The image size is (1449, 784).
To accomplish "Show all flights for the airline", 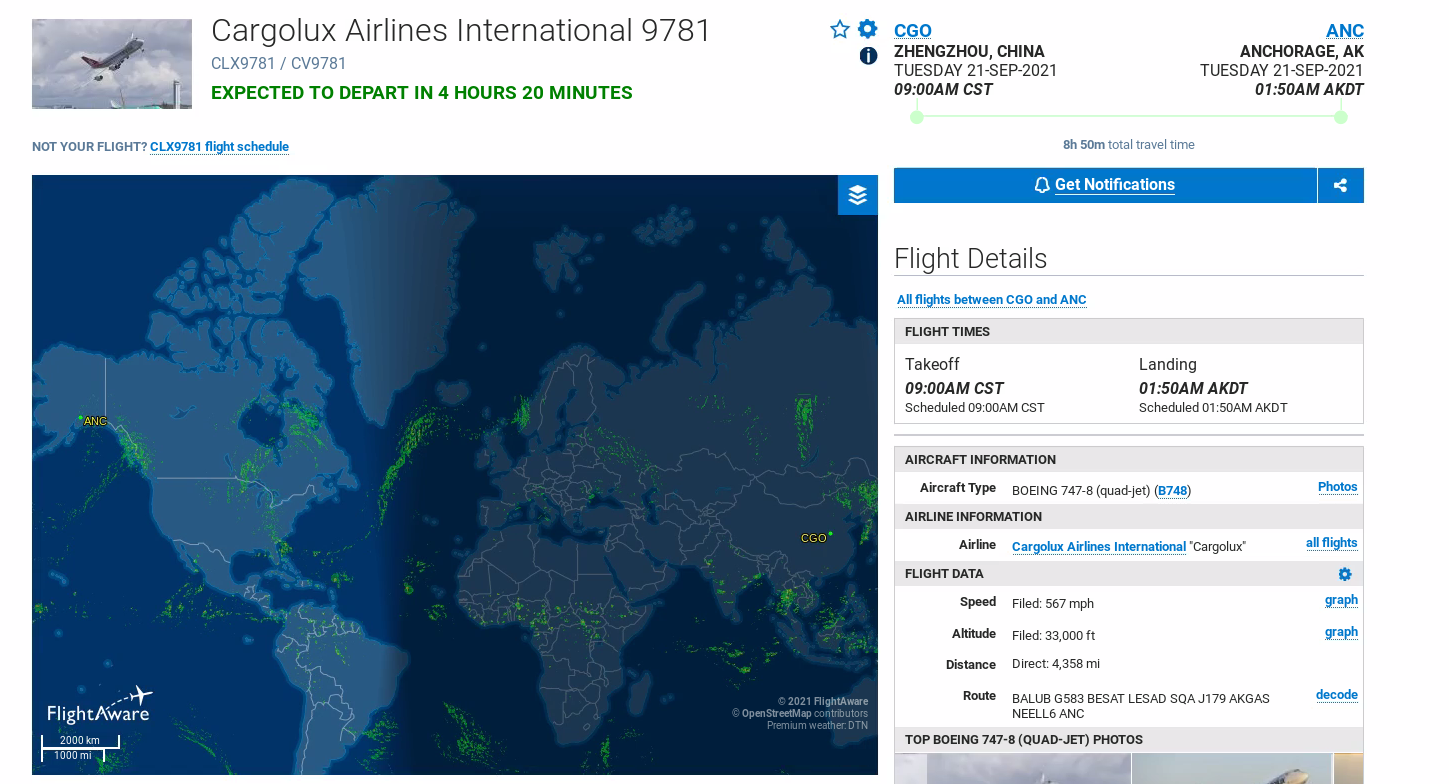I will click(1331, 543).
